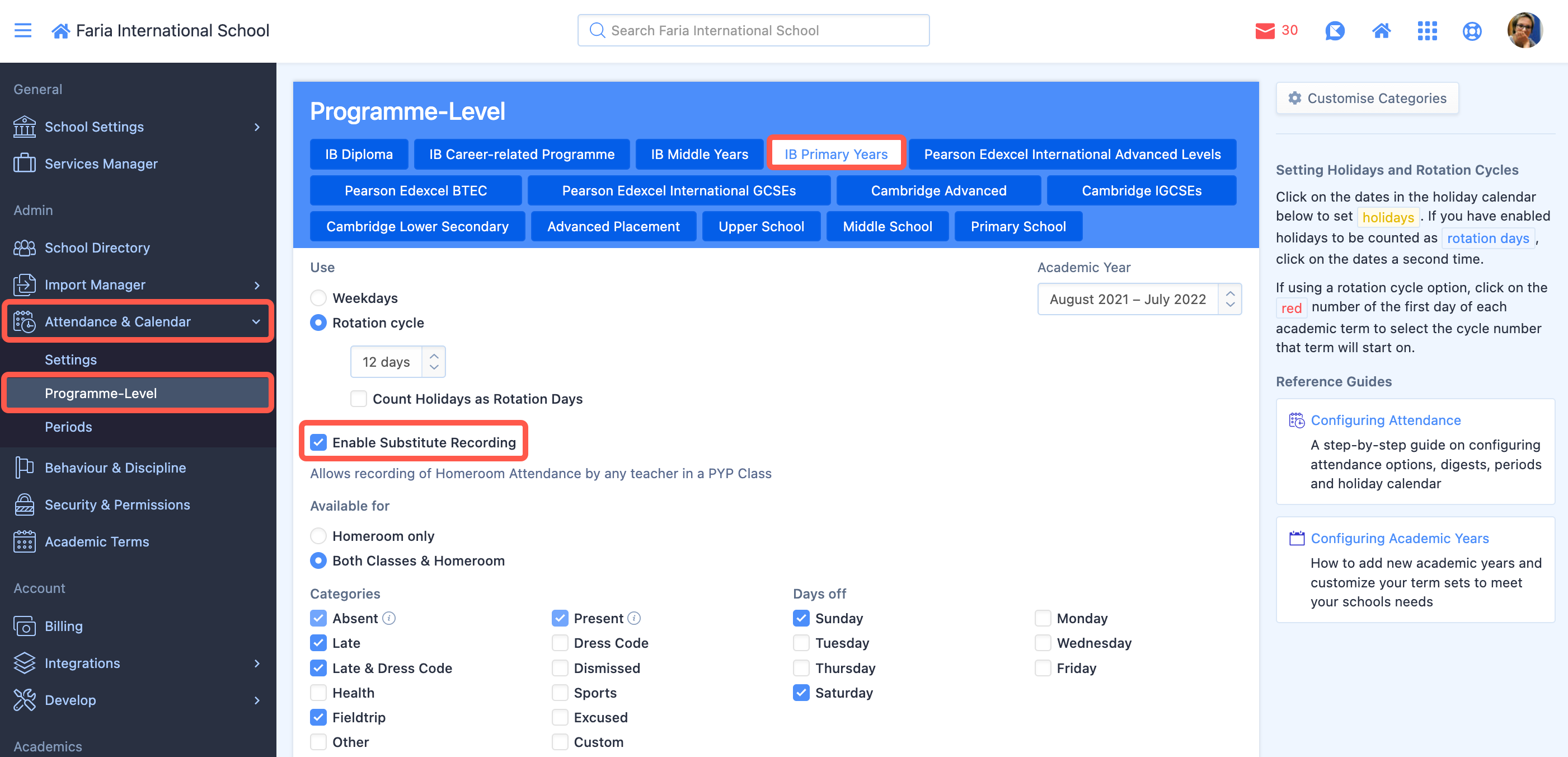Click the Customise Categories button

pyautogui.click(x=1367, y=98)
